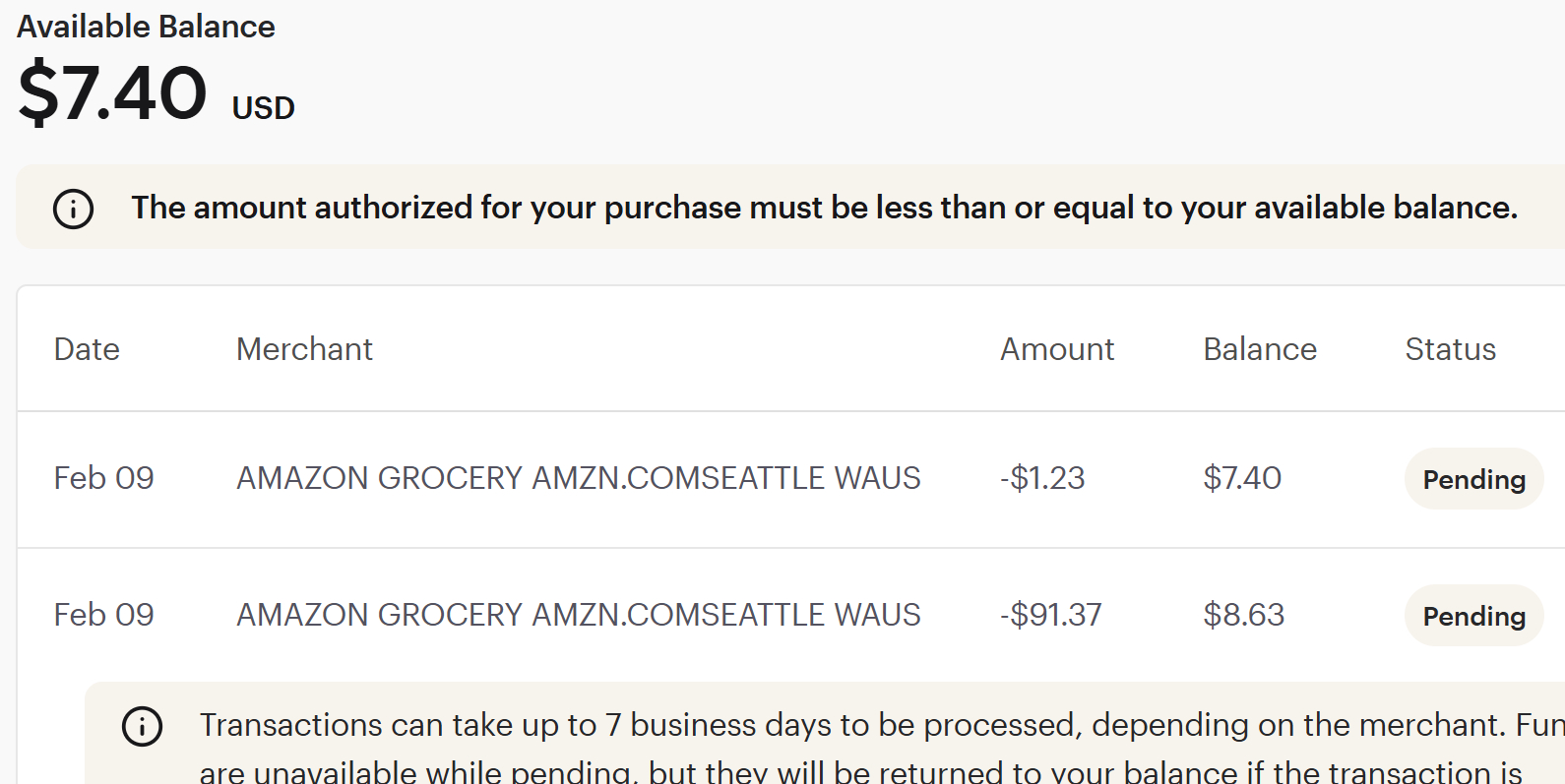Viewport: 1565px width, 784px height.
Task: Open the Amazon Grocery transaction for -$1.23
Action: 578,478
